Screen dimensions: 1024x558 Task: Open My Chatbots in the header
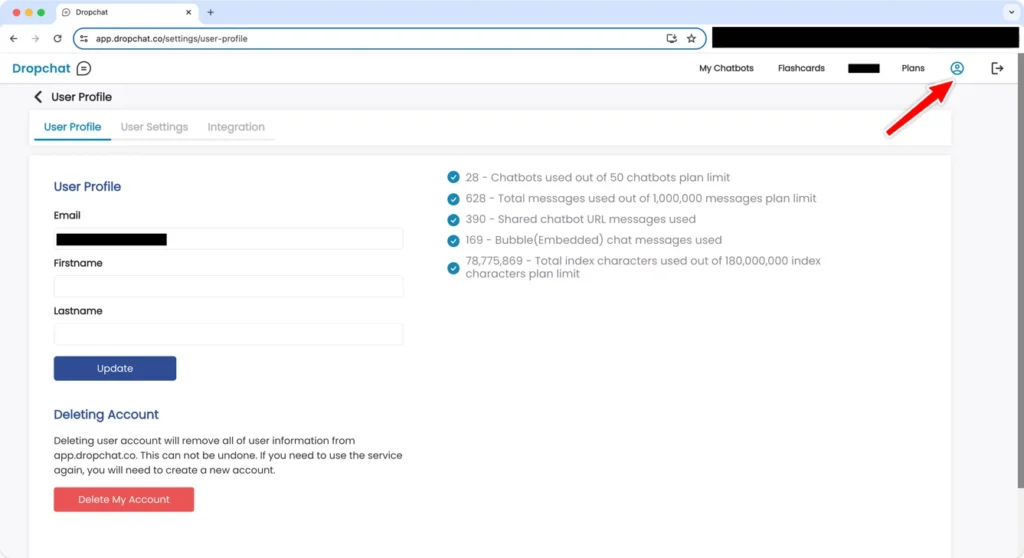click(726, 68)
